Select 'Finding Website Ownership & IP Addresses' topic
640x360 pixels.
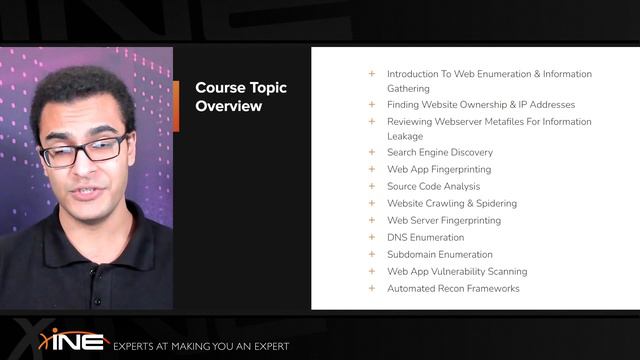coord(481,105)
